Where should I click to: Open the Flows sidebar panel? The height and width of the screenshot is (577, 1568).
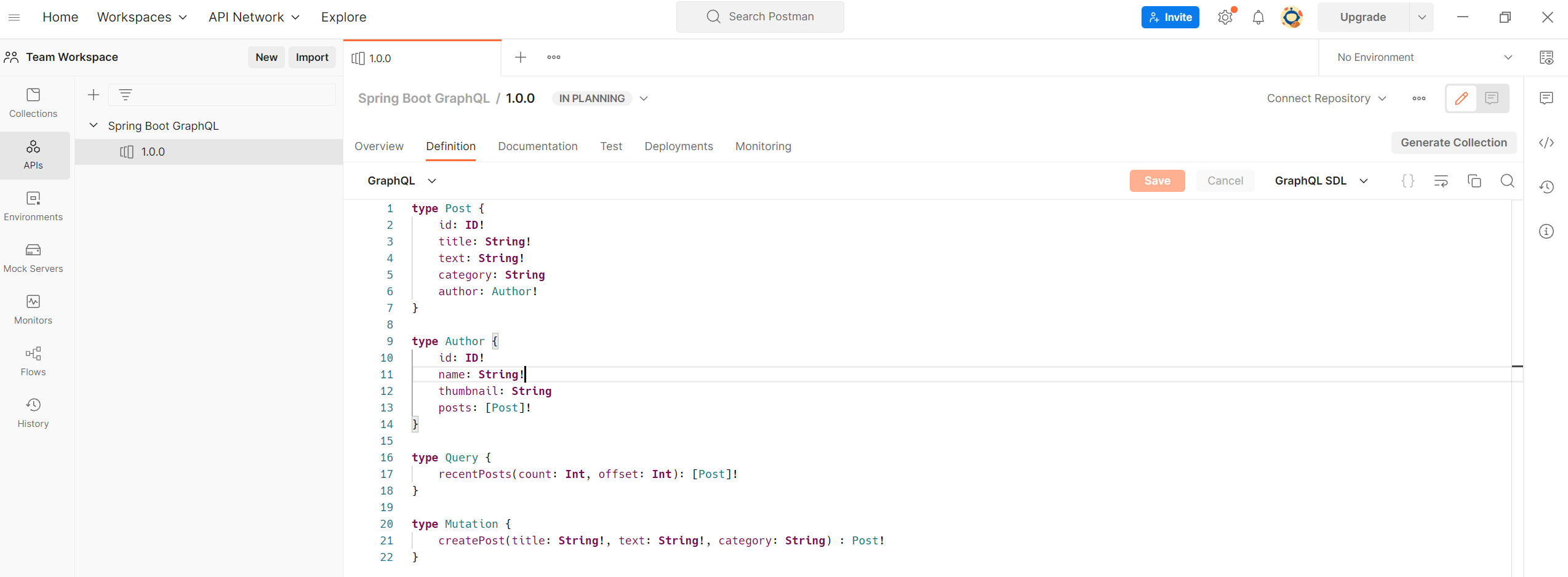pyautogui.click(x=33, y=362)
